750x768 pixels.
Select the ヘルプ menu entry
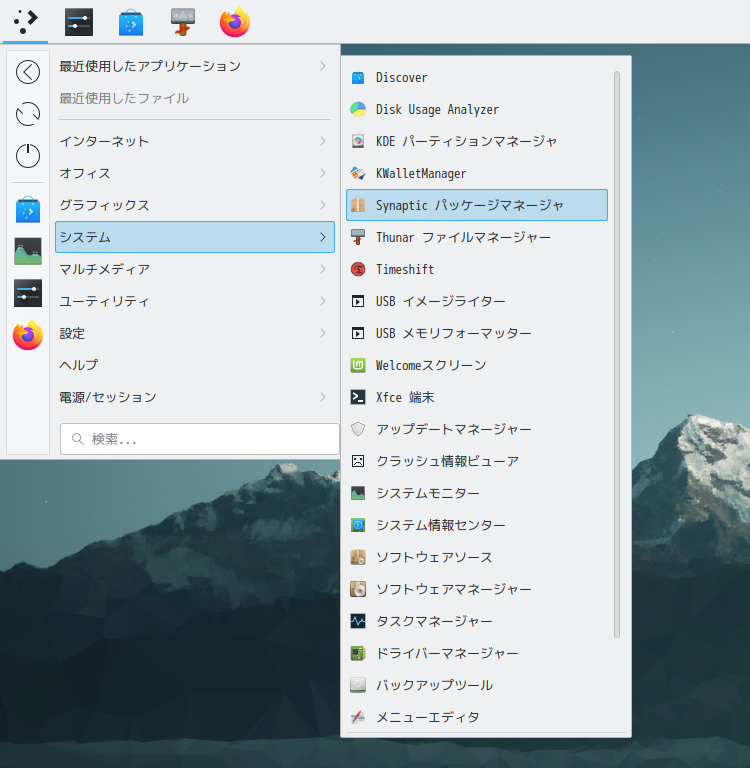tap(195, 365)
